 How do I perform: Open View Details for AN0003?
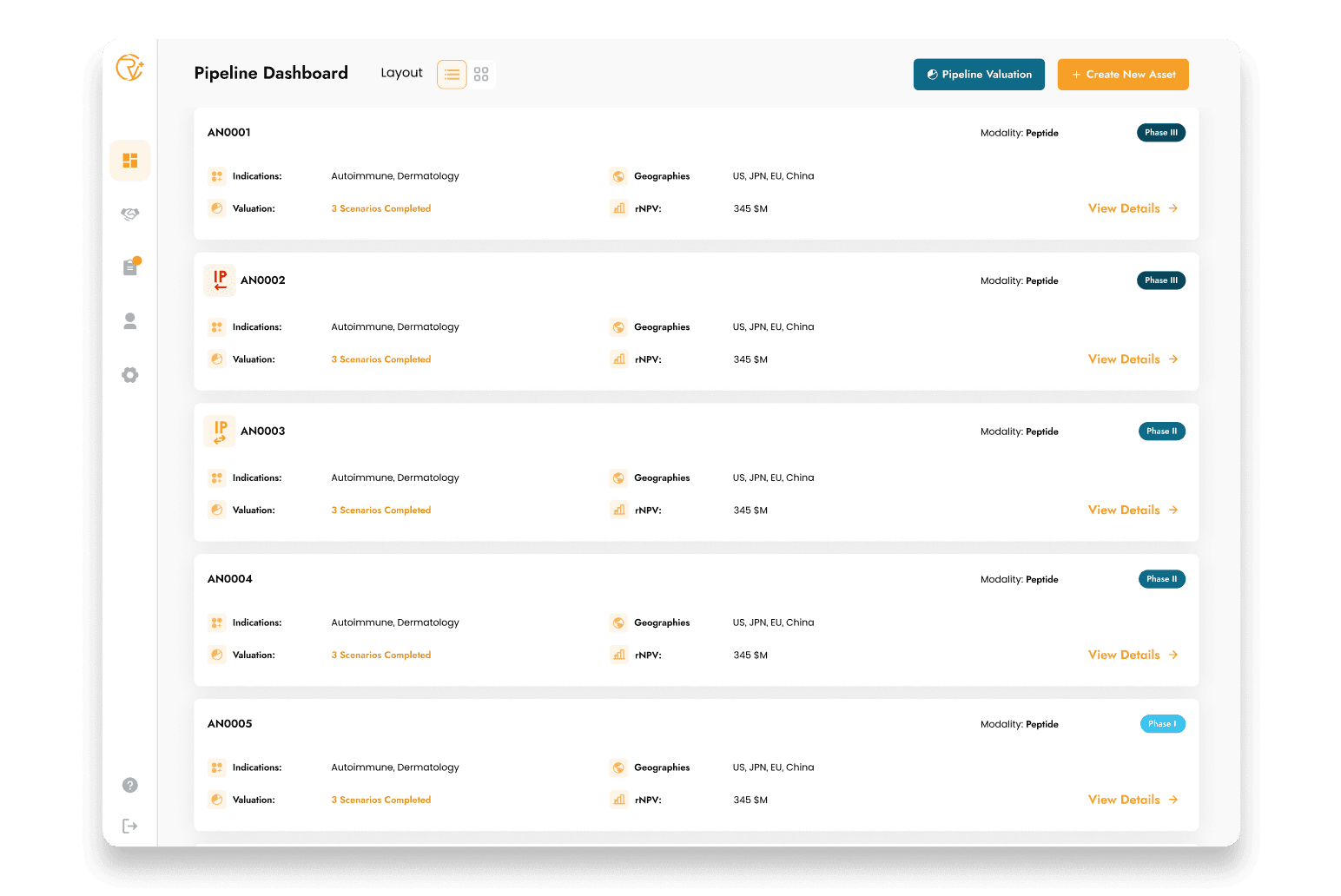pyautogui.click(x=1132, y=510)
